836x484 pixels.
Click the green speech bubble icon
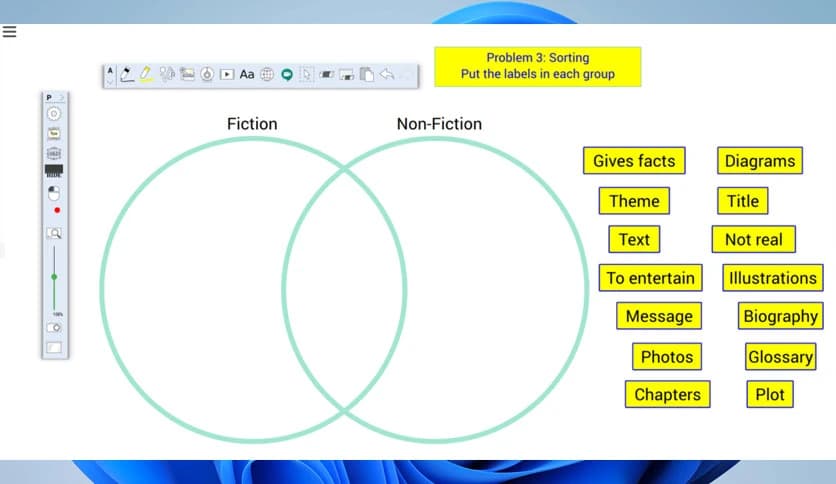(287, 75)
